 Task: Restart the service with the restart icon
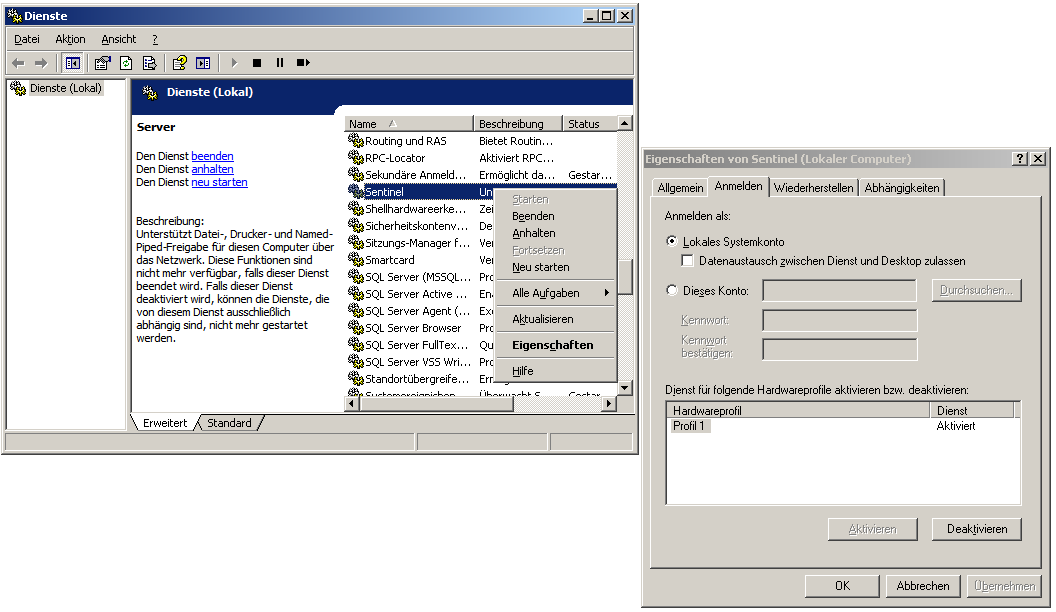point(303,63)
